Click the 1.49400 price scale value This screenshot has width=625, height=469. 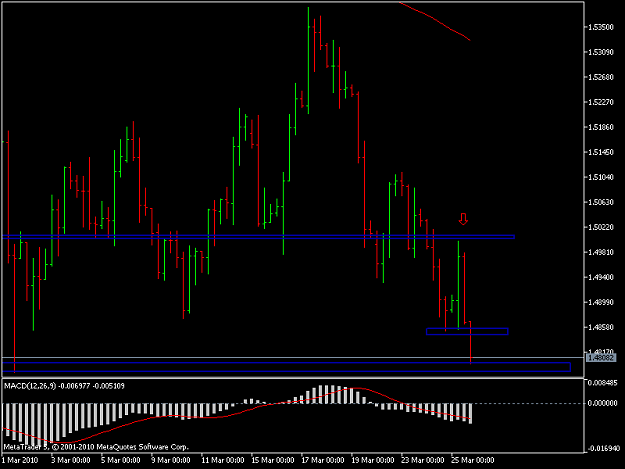[x=601, y=277]
